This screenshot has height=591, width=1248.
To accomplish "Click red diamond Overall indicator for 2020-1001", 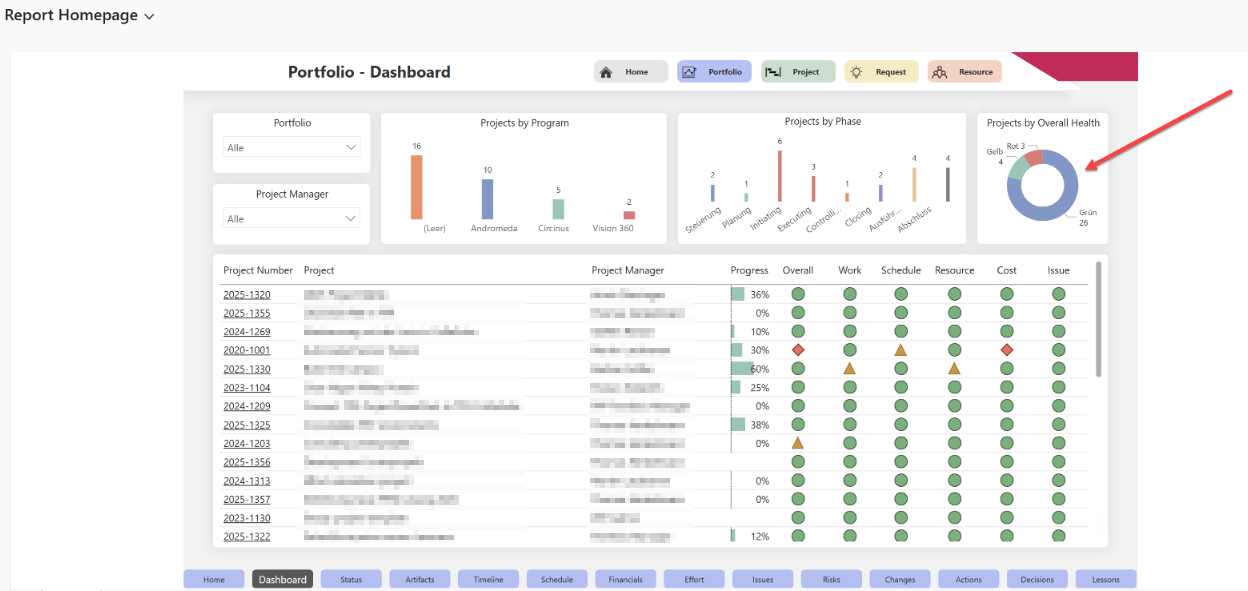I will [x=798, y=350].
